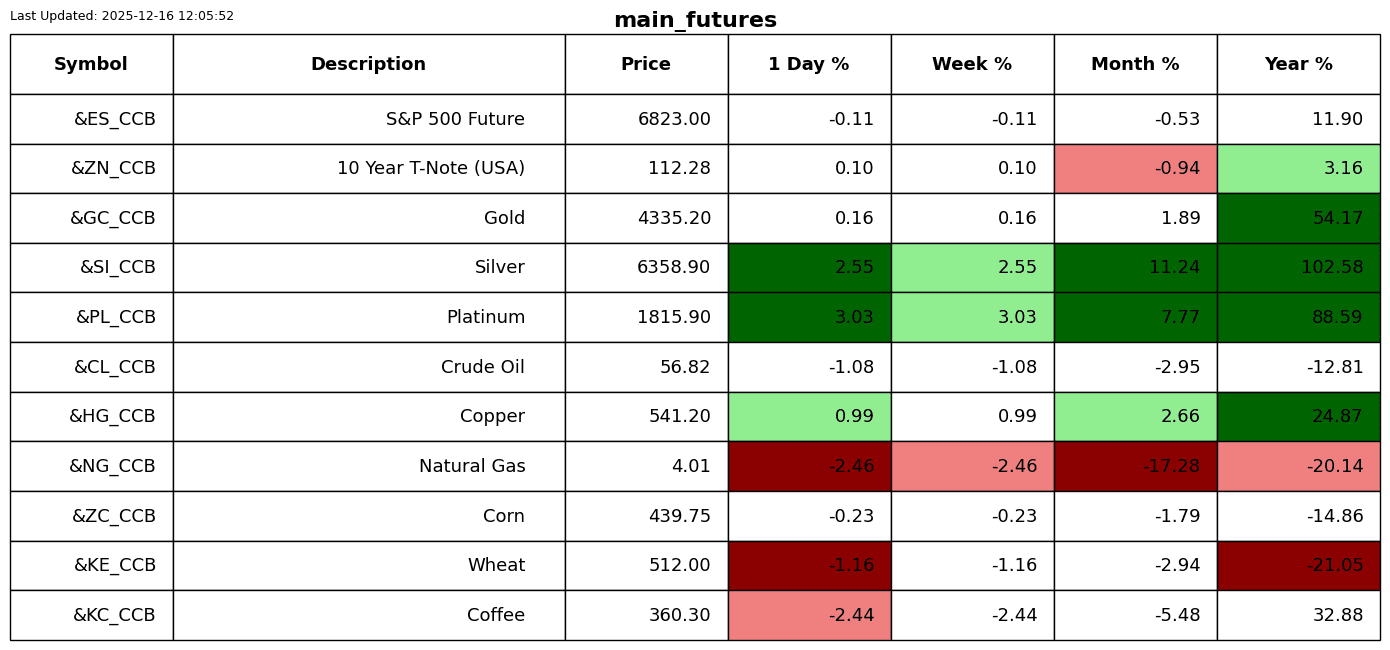Select the Month % column header
This screenshot has width=1390, height=650.
[1135, 64]
